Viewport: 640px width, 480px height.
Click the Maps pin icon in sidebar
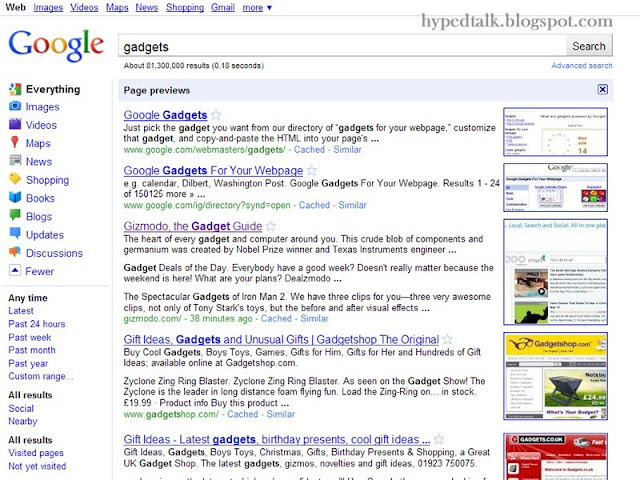tap(15, 142)
